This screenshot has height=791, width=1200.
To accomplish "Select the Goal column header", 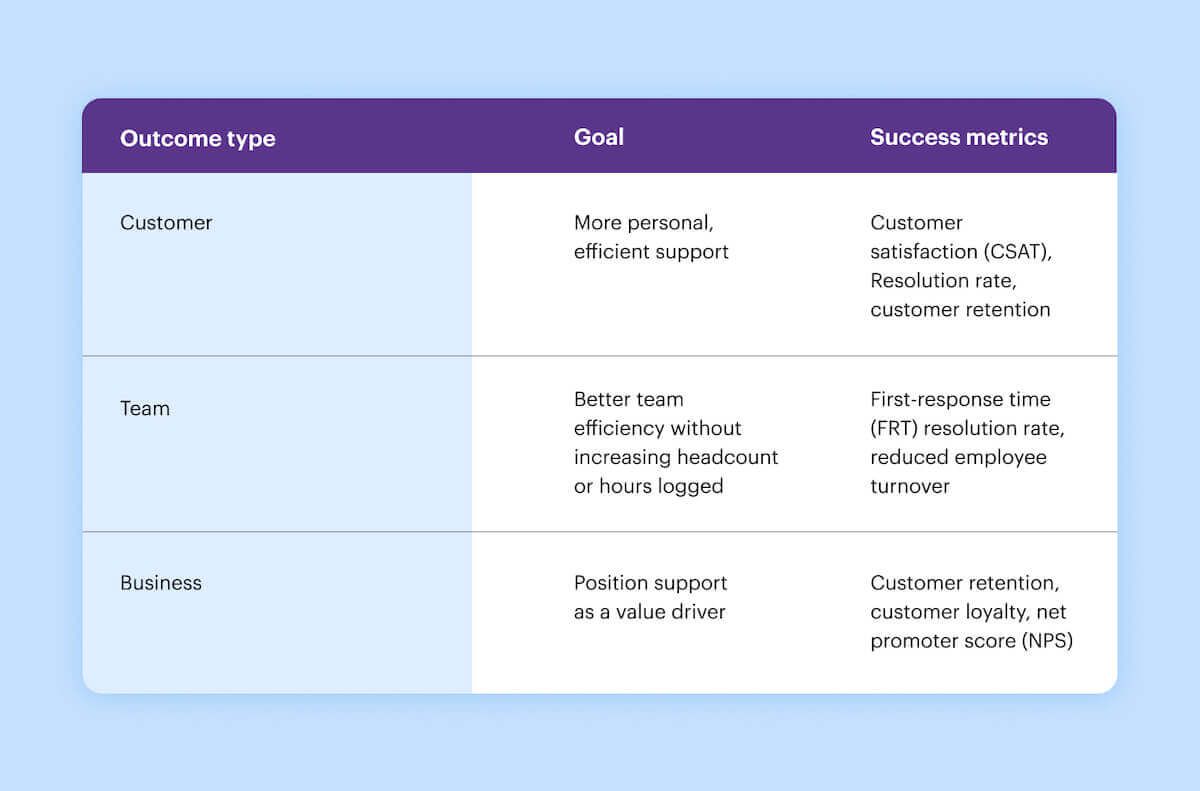I will pyautogui.click(x=598, y=137).
